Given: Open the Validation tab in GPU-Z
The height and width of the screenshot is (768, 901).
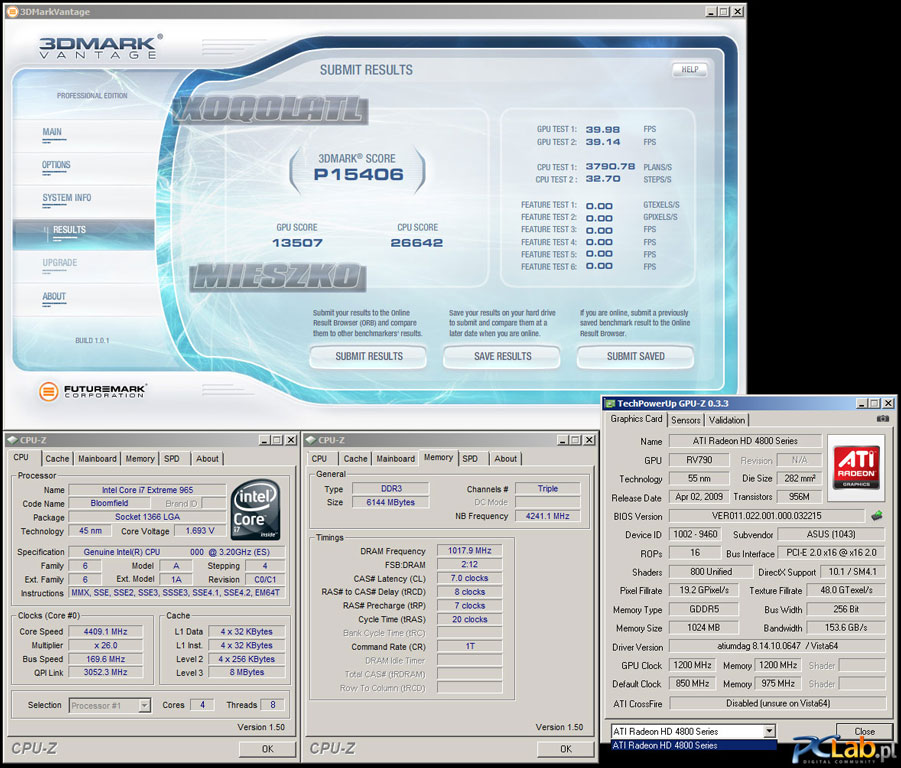Looking at the screenshot, I should (727, 420).
